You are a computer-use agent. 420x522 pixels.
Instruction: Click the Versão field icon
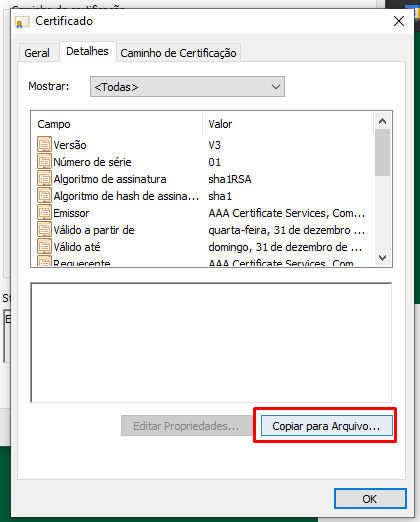[x=44, y=145]
